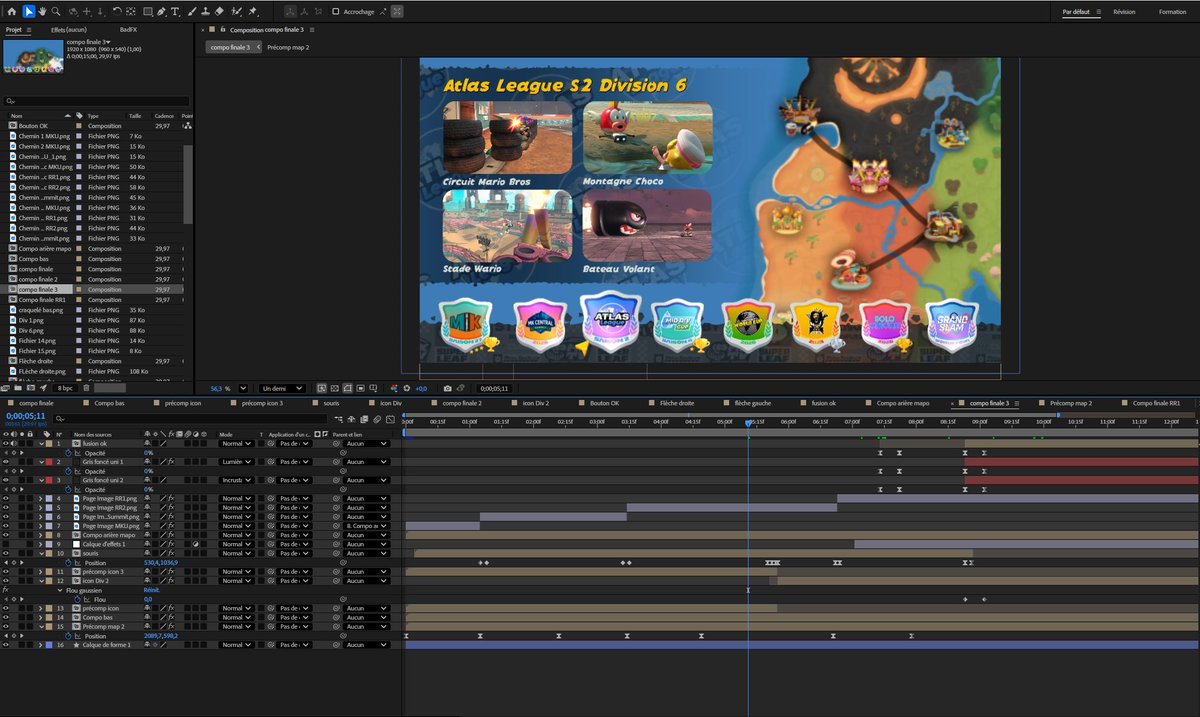Click stopwatch for Flou property
The width and height of the screenshot is (1200, 717).
[77, 599]
